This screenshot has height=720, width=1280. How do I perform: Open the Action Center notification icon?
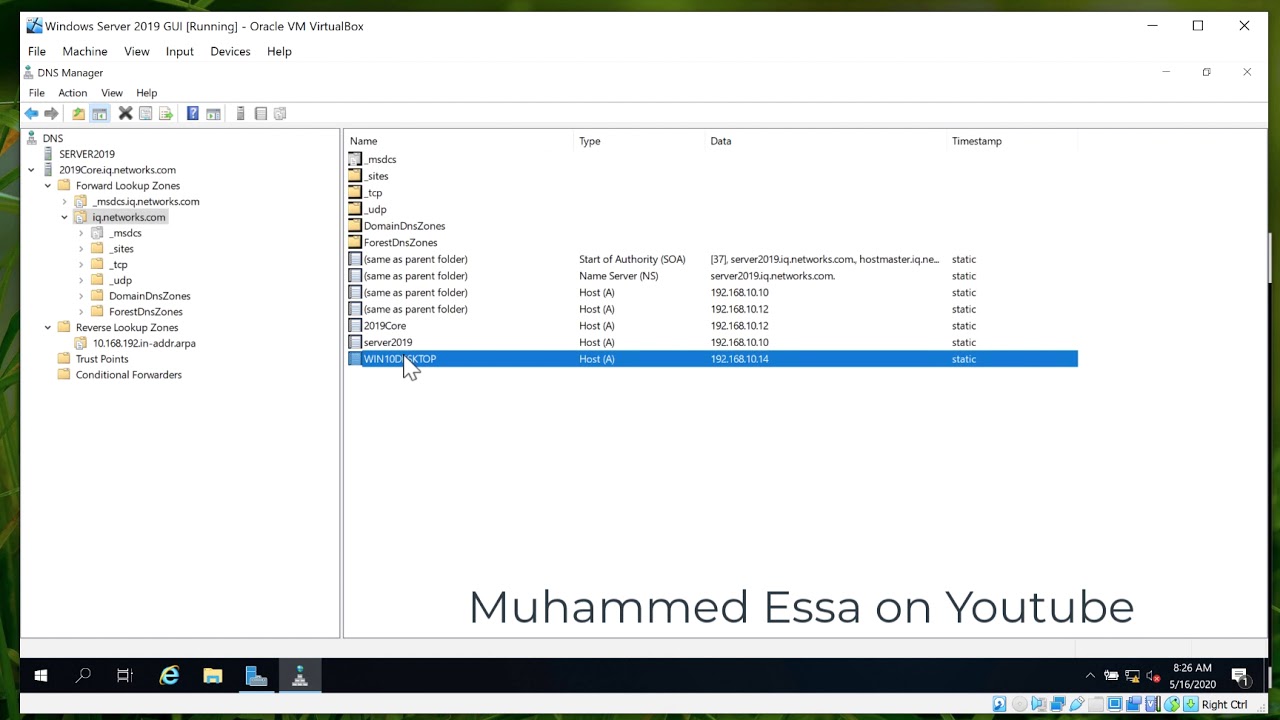(x=1240, y=677)
